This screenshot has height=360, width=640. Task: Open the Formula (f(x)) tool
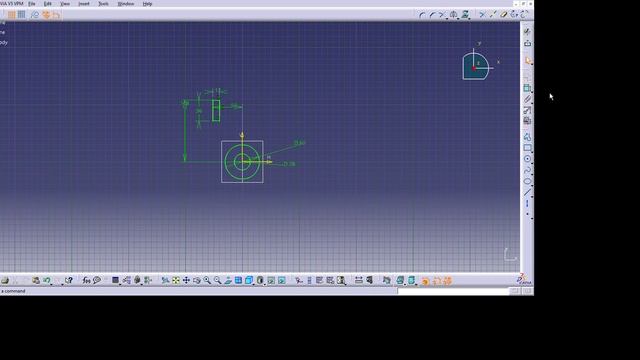(x=86, y=280)
